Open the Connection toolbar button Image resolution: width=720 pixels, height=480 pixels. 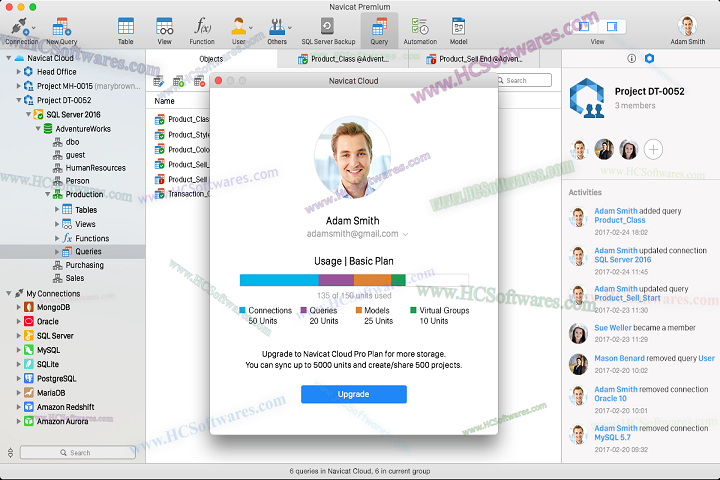tap(21, 31)
